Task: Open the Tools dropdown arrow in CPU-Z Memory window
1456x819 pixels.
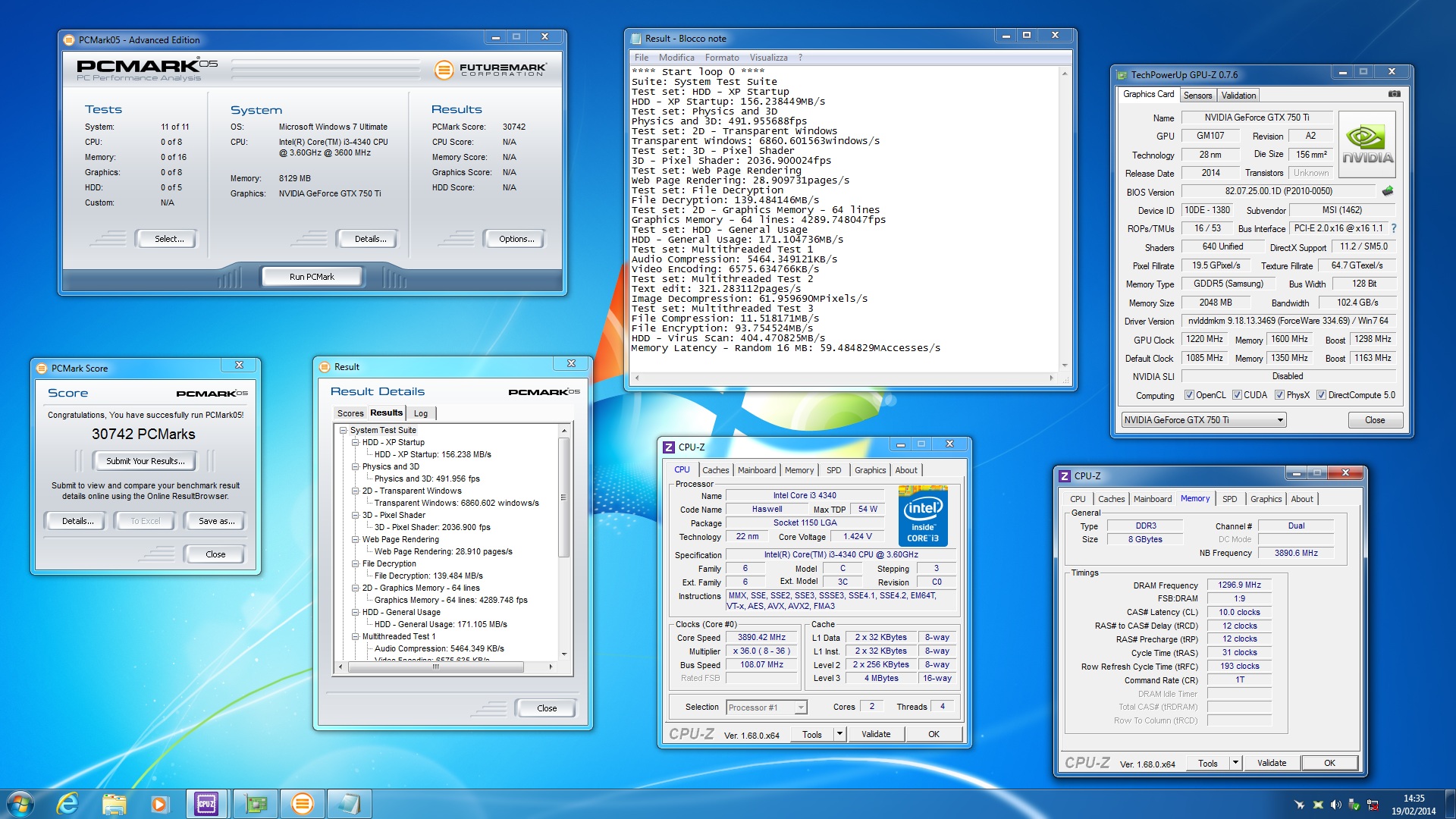Action: pos(1235,763)
